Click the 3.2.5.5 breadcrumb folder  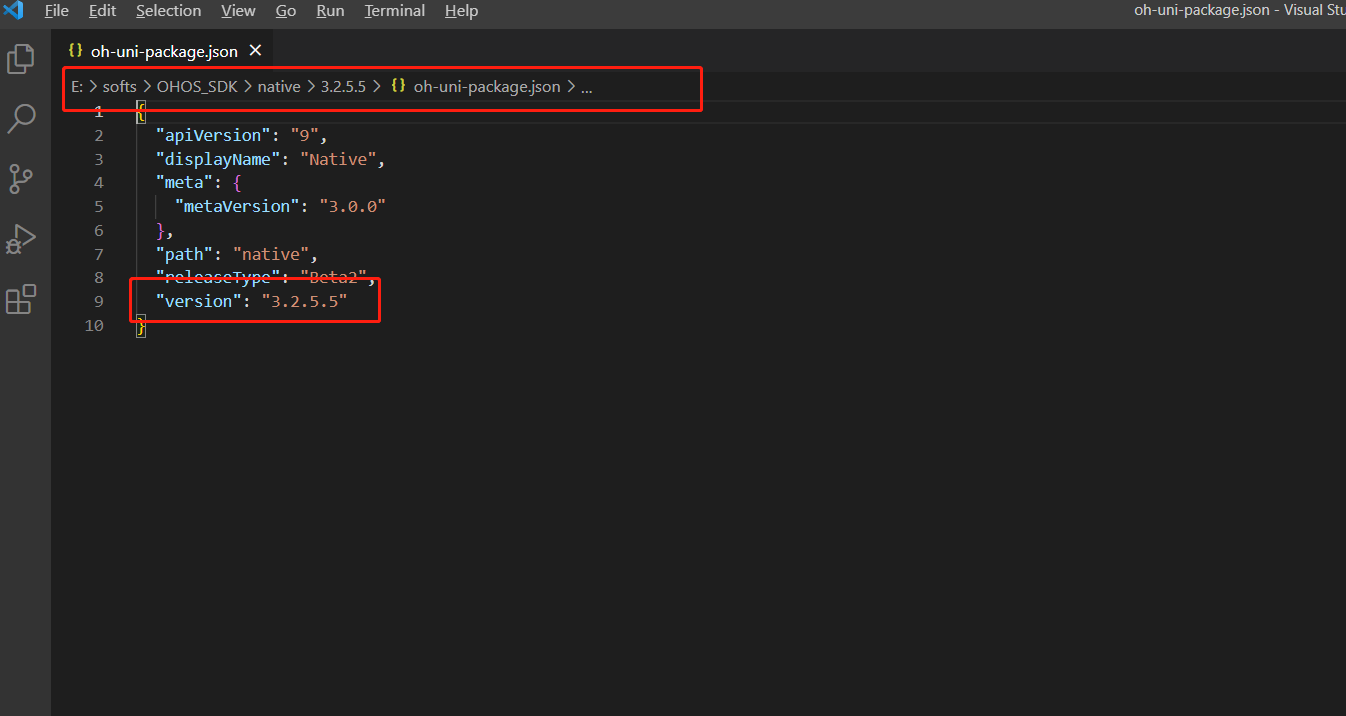tap(343, 87)
